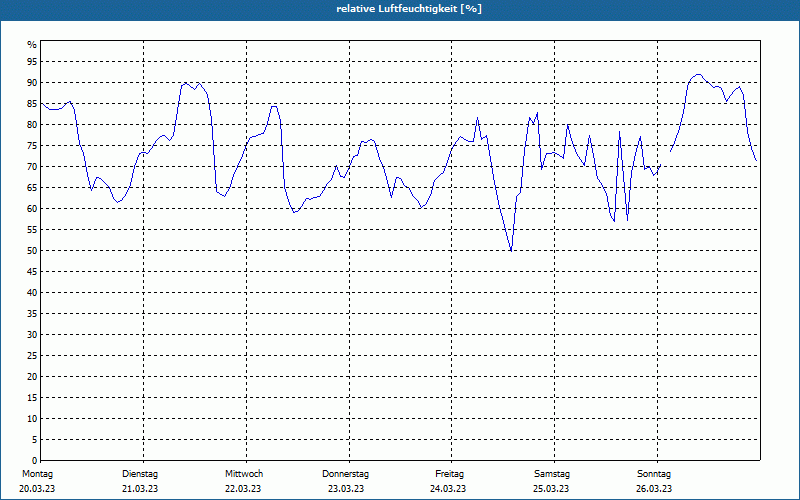
Task: Select the 80 value on the y-axis
Action: tap(32, 124)
